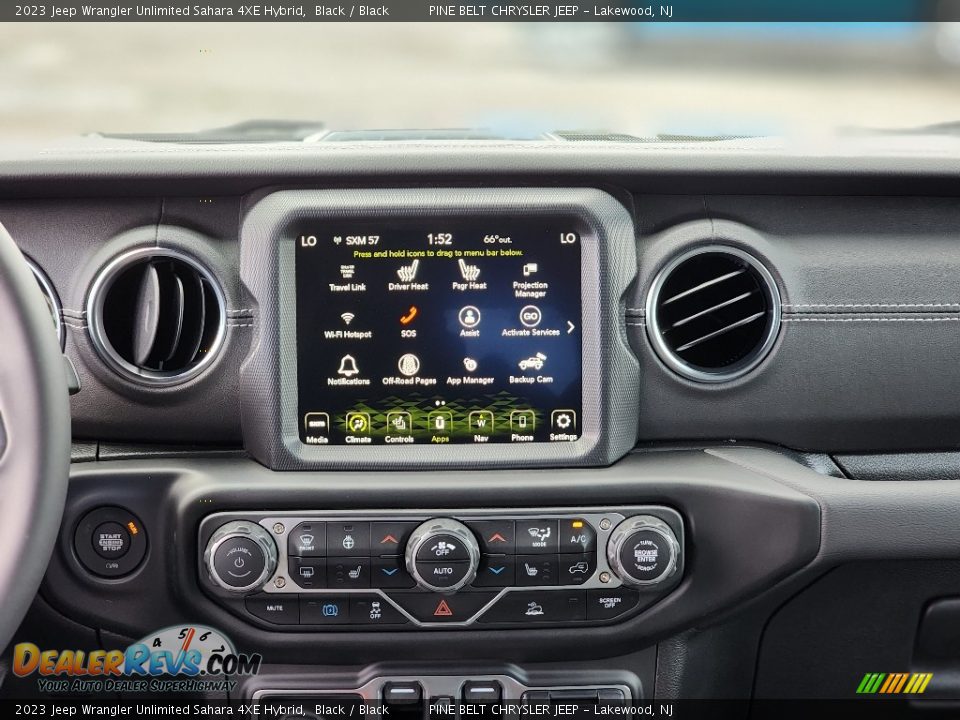Tap the SXM 57 station indicator
The height and width of the screenshot is (720, 960).
tap(356, 241)
